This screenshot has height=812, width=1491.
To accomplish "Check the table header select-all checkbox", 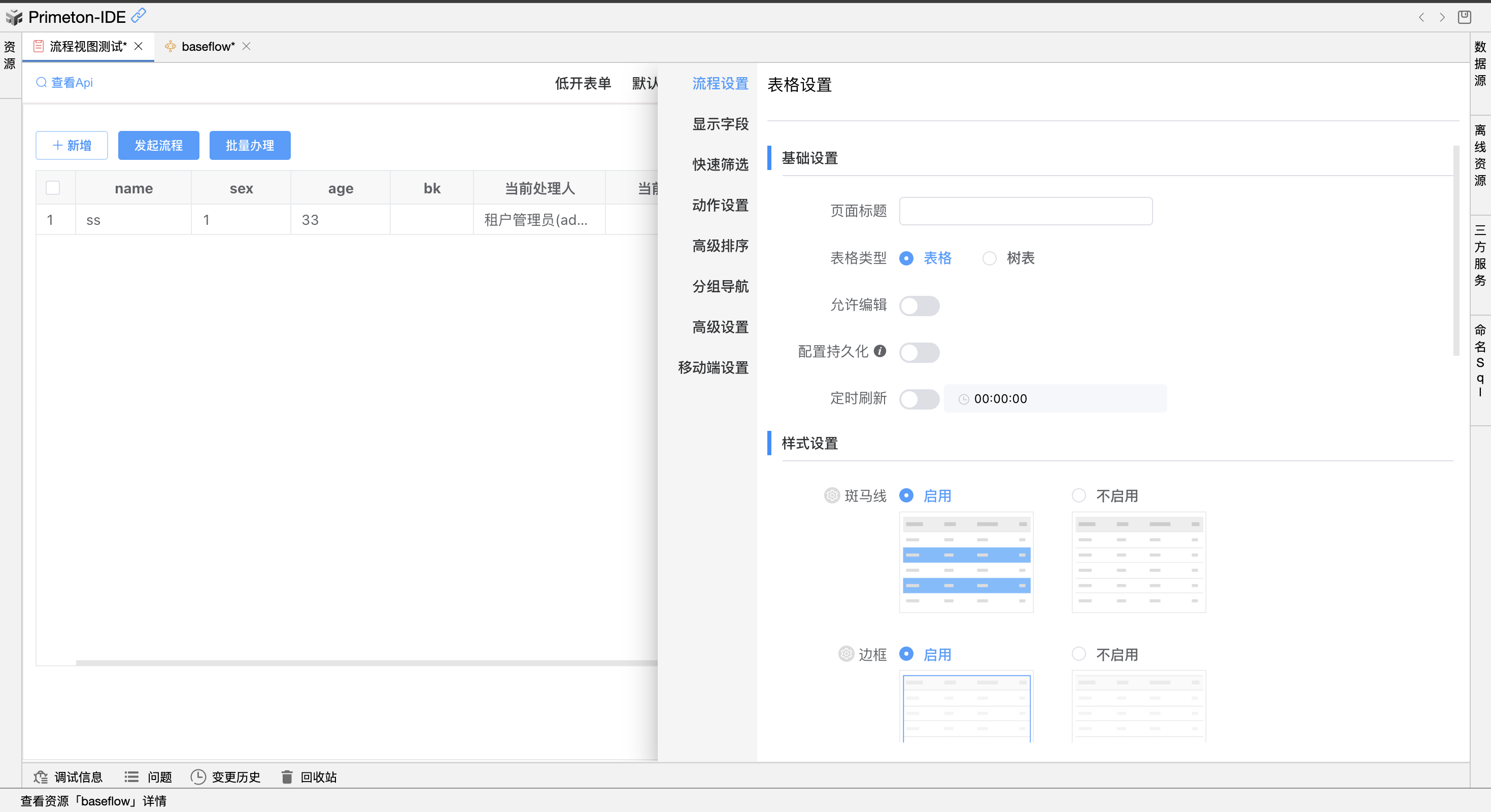I will point(53,188).
